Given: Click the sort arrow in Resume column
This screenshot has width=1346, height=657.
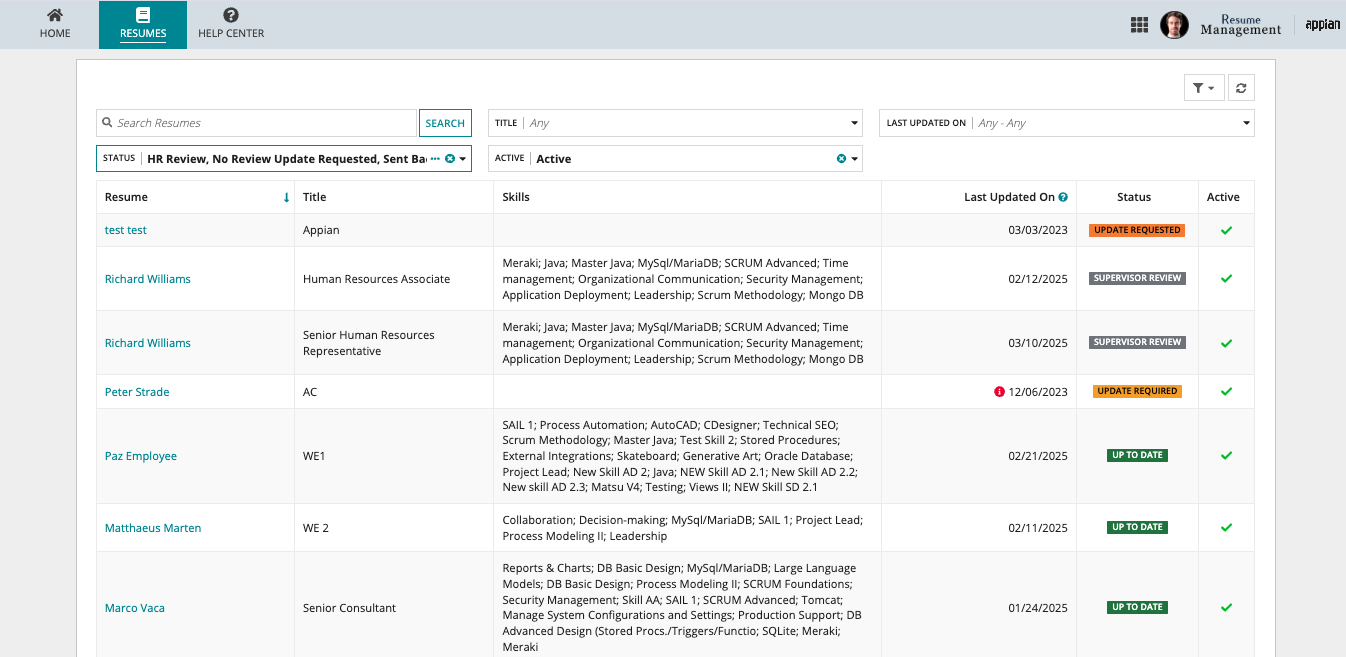Looking at the screenshot, I should click(287, 197).
